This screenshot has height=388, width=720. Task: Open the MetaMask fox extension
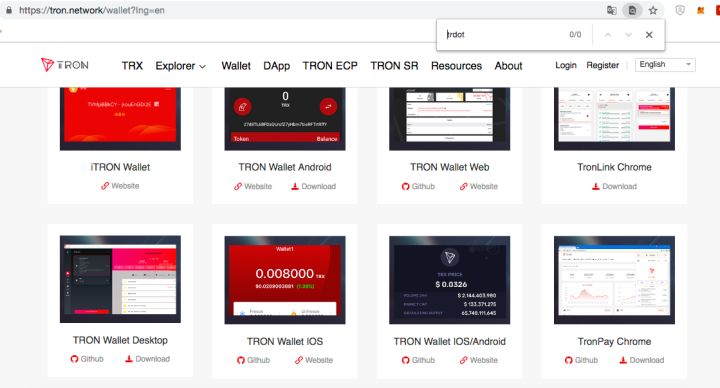pyautogui.click(x=701, y=10)
